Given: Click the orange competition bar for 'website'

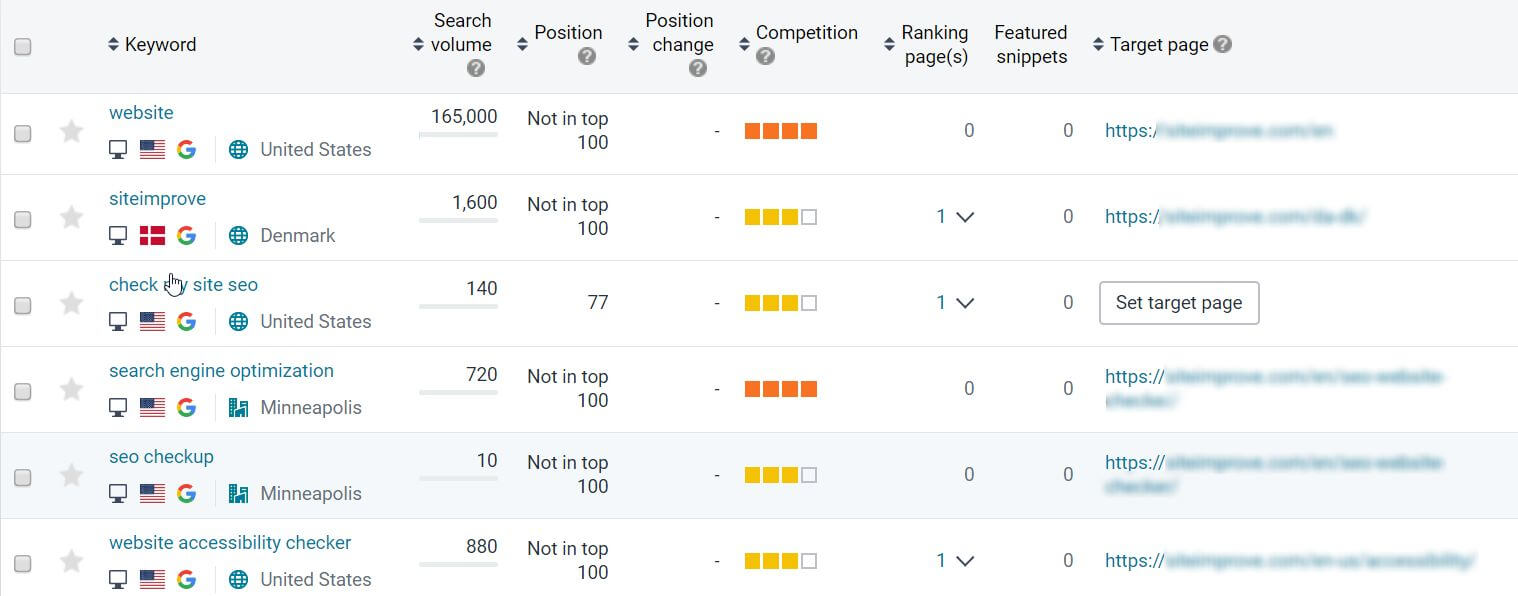Looking at the screenshot, I should point(781,131).
